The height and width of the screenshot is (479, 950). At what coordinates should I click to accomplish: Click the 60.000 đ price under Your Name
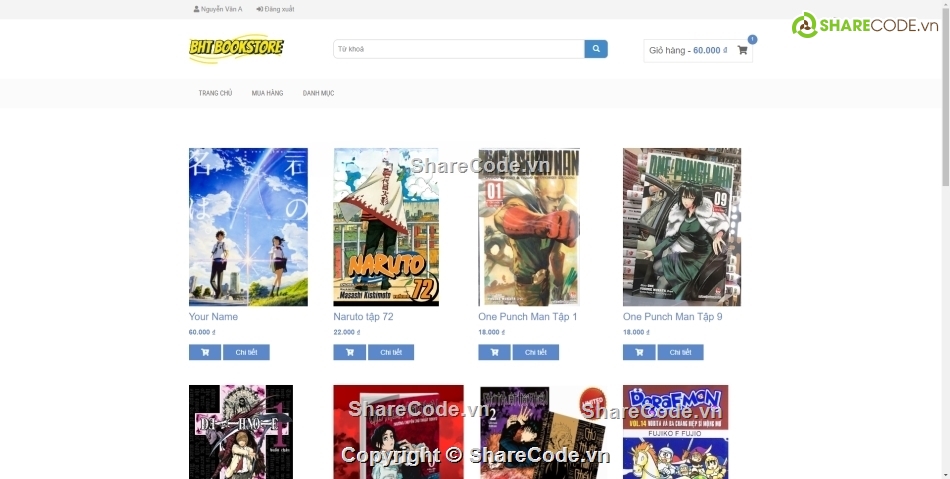click(x=202, y=332)
